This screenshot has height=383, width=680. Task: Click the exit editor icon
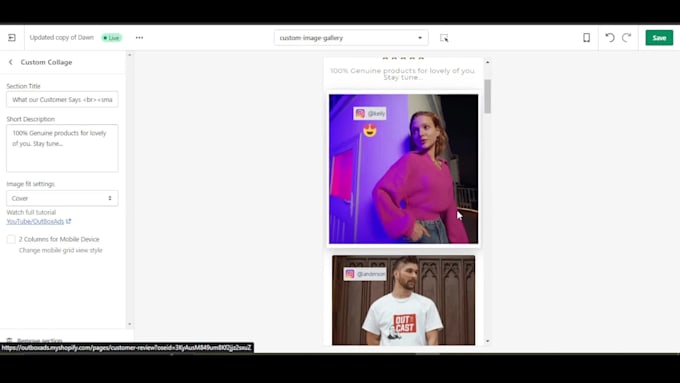(x=12, y=38)
